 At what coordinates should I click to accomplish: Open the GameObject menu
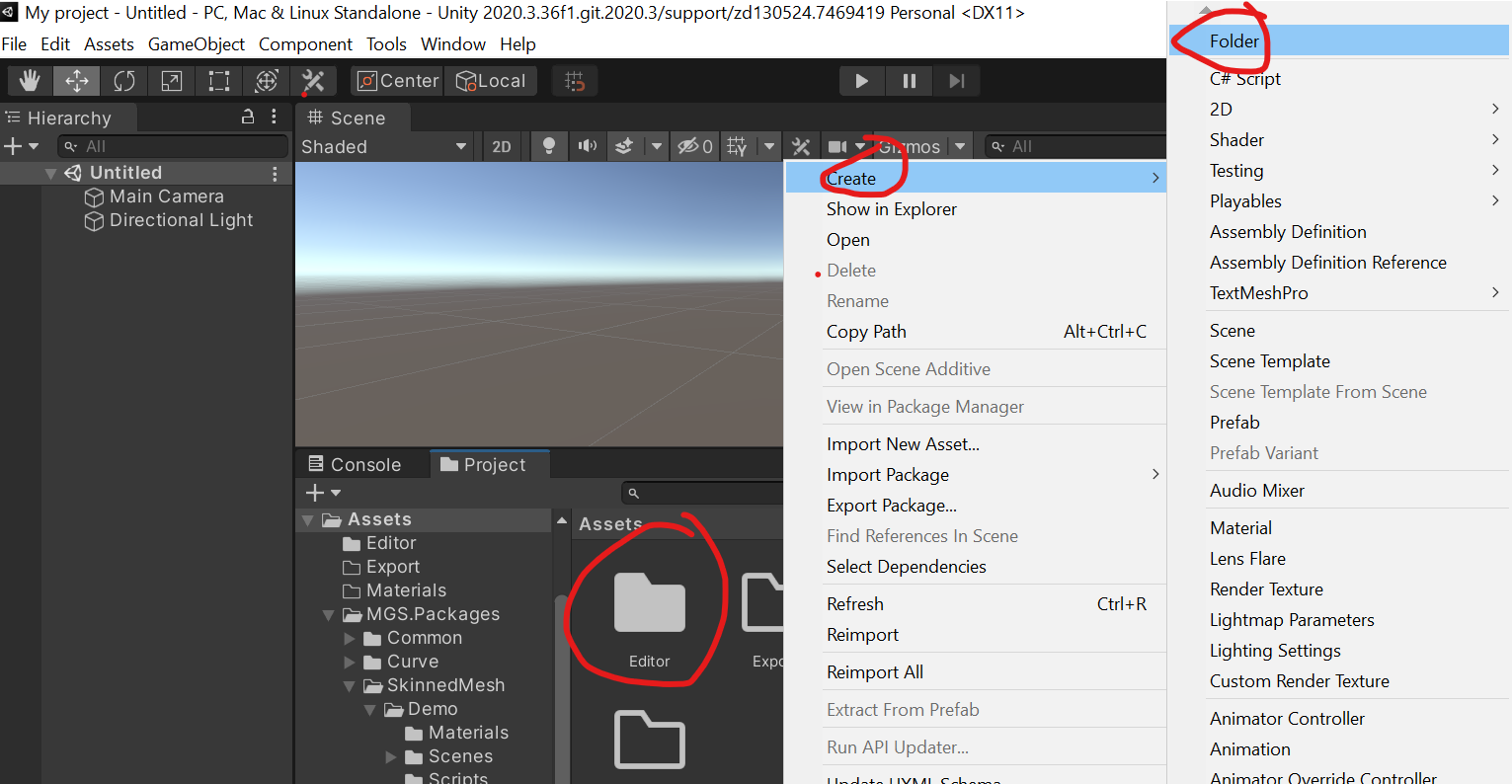pos(197,44)
